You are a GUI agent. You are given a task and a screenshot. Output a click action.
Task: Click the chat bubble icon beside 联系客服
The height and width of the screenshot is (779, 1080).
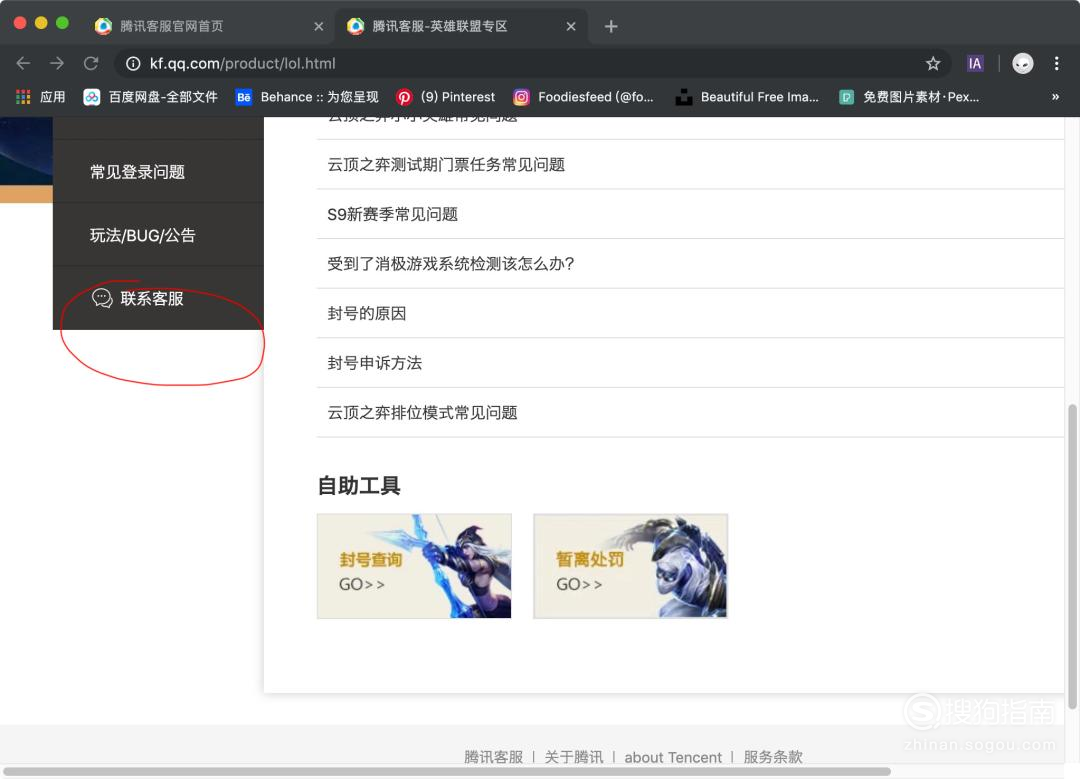point(102,298)
